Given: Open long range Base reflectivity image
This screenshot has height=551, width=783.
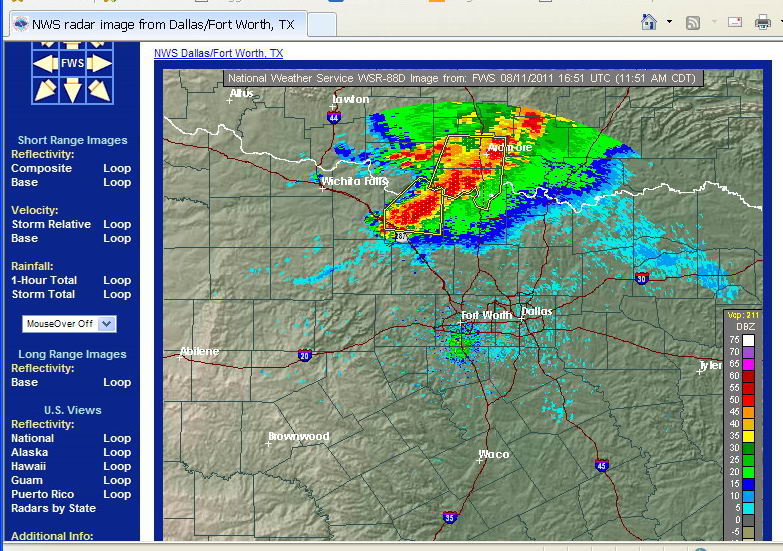Looking at the screenshot, I should click(x=24, y=382).
